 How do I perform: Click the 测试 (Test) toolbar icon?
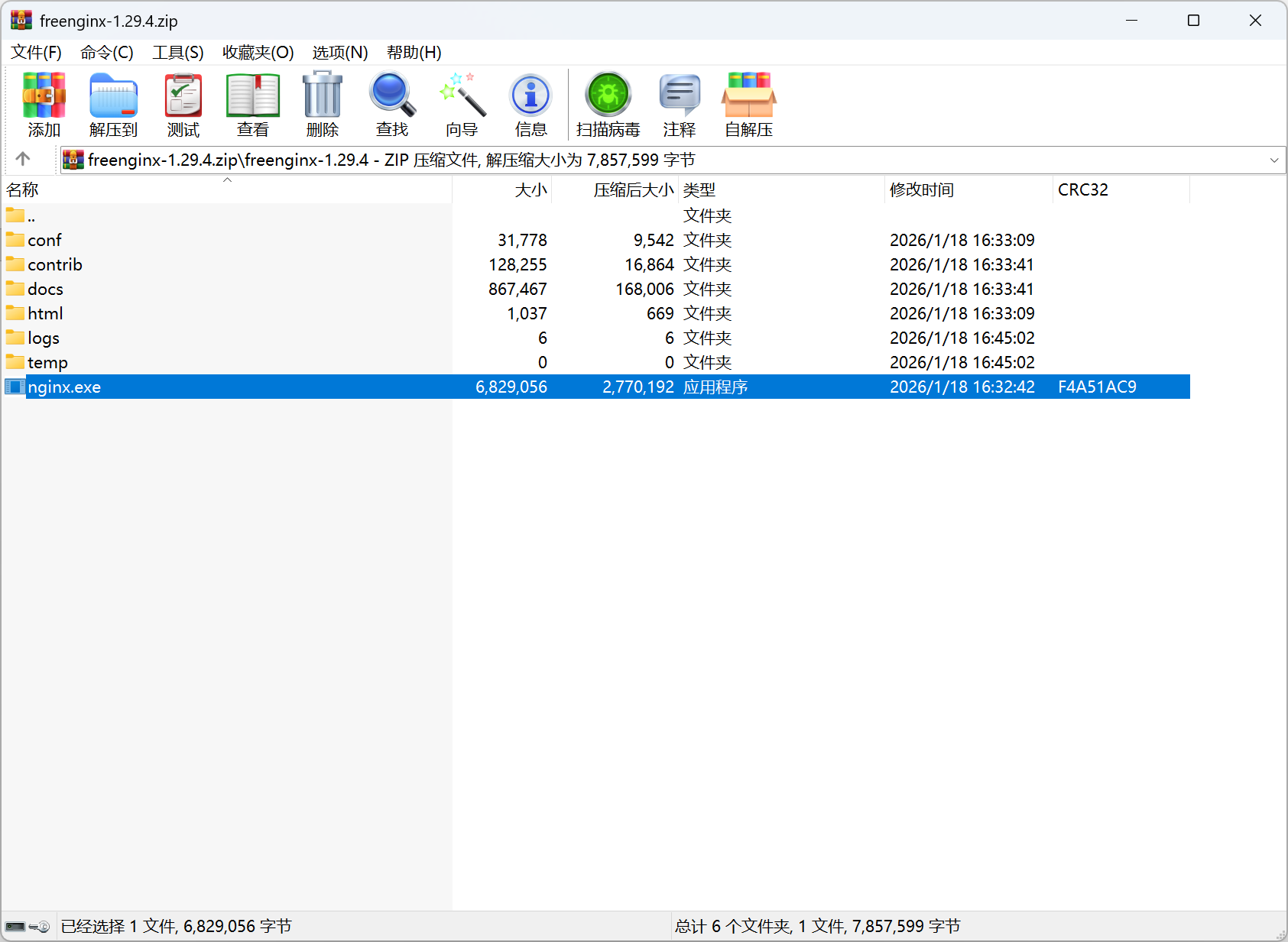coord(183,95)
